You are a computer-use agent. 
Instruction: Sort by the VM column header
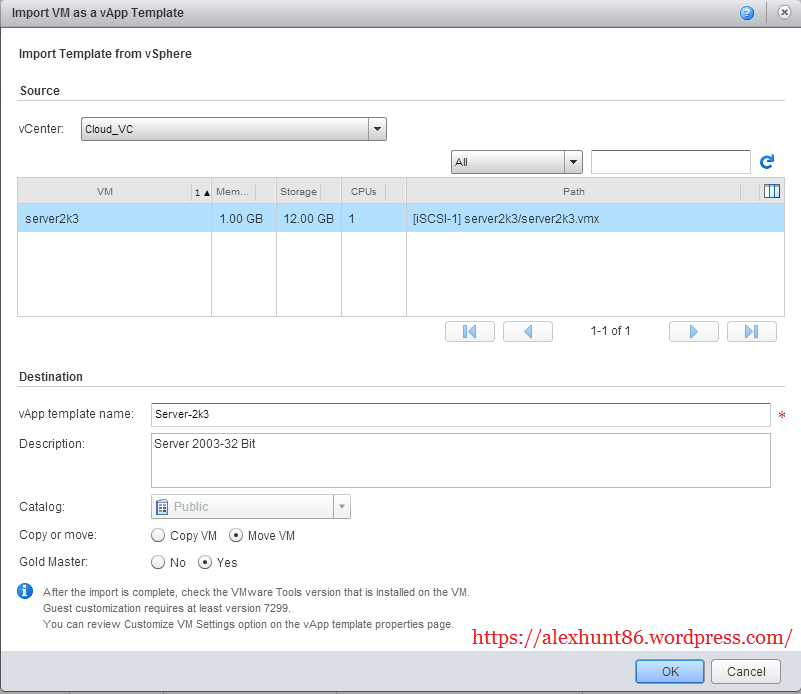105,192
